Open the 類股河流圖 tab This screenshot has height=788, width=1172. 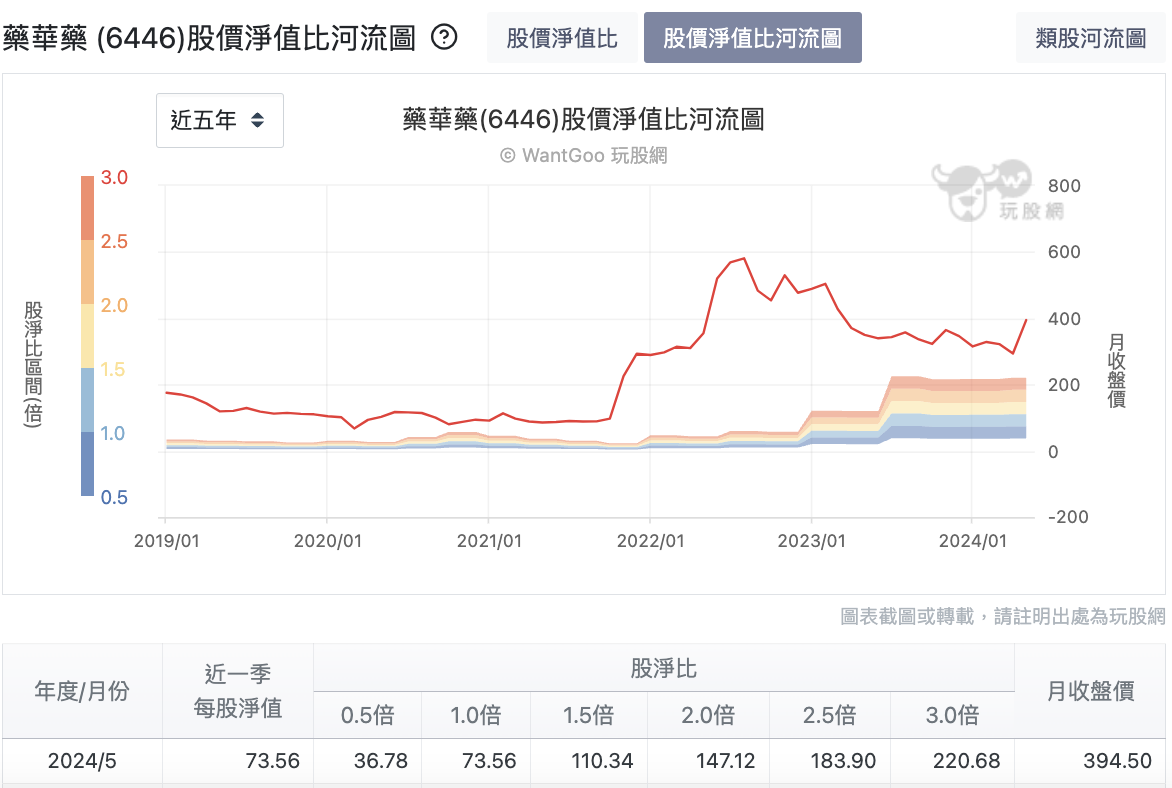point(1091,37)
